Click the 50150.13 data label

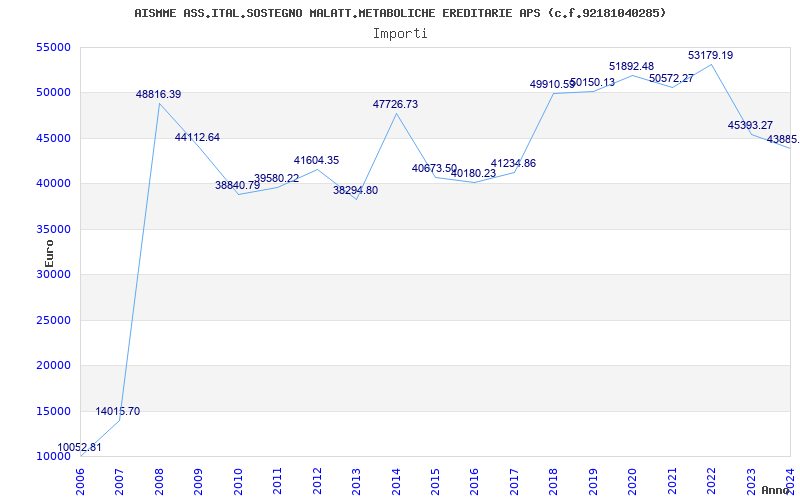[x=592, y=82]
